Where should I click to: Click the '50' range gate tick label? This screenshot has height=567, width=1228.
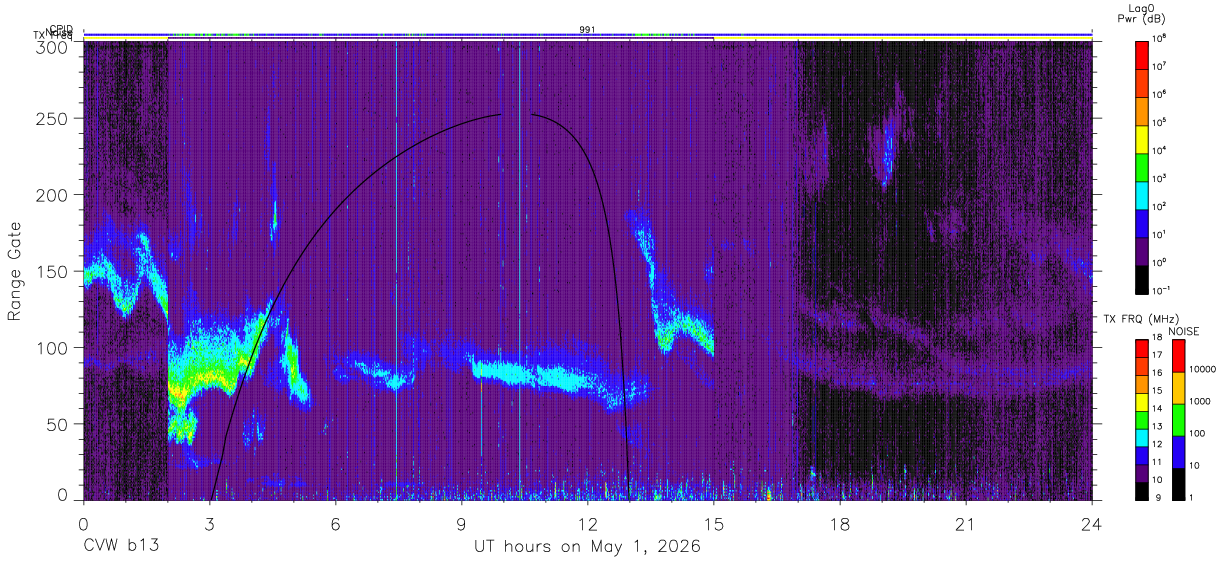coord(59,424)
